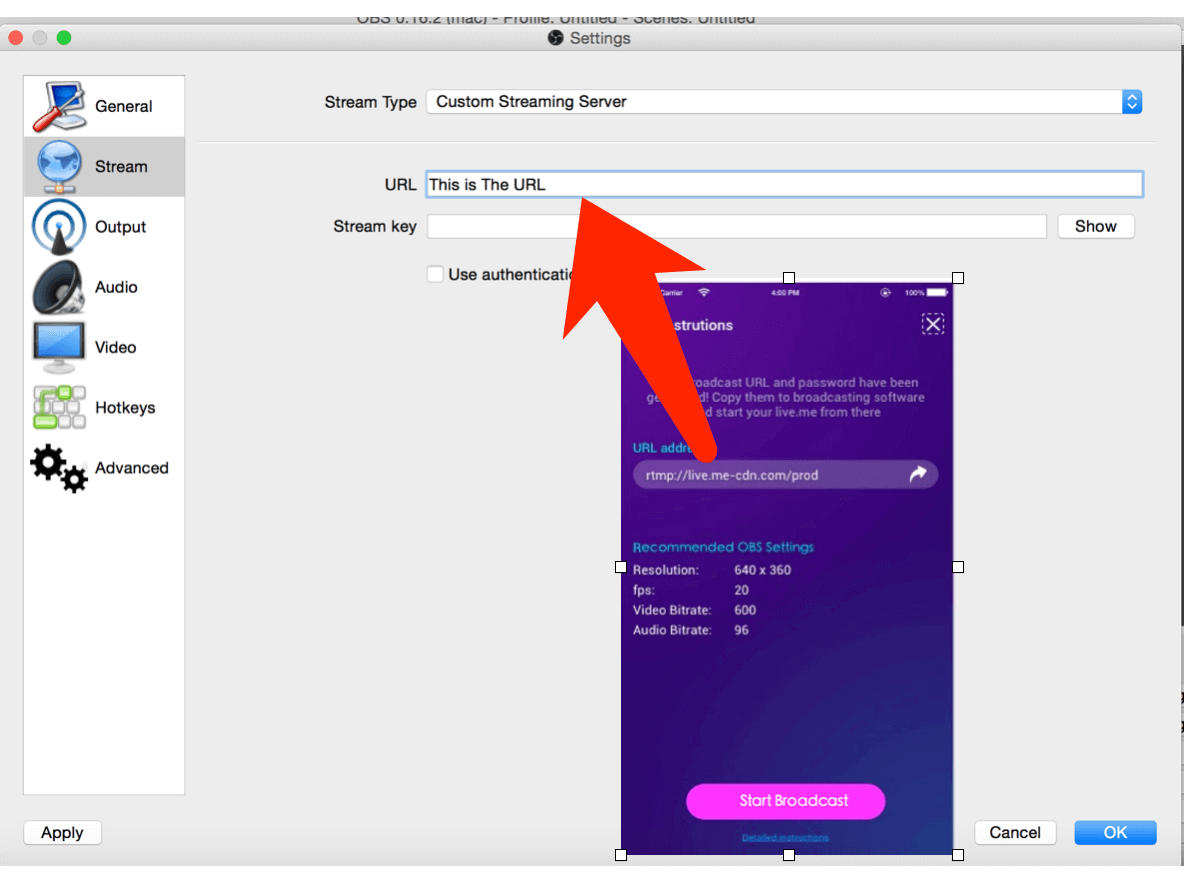This screenshot has width=1184, height=880.
Task: Open the Detailed instructions link
Action: (785, 838)
